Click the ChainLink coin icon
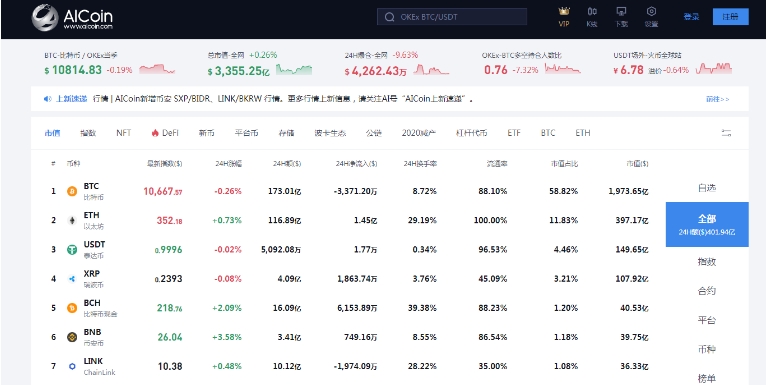The width and height of the screenshot is (767, 385). pyautogui.click(x=72, y=366)
